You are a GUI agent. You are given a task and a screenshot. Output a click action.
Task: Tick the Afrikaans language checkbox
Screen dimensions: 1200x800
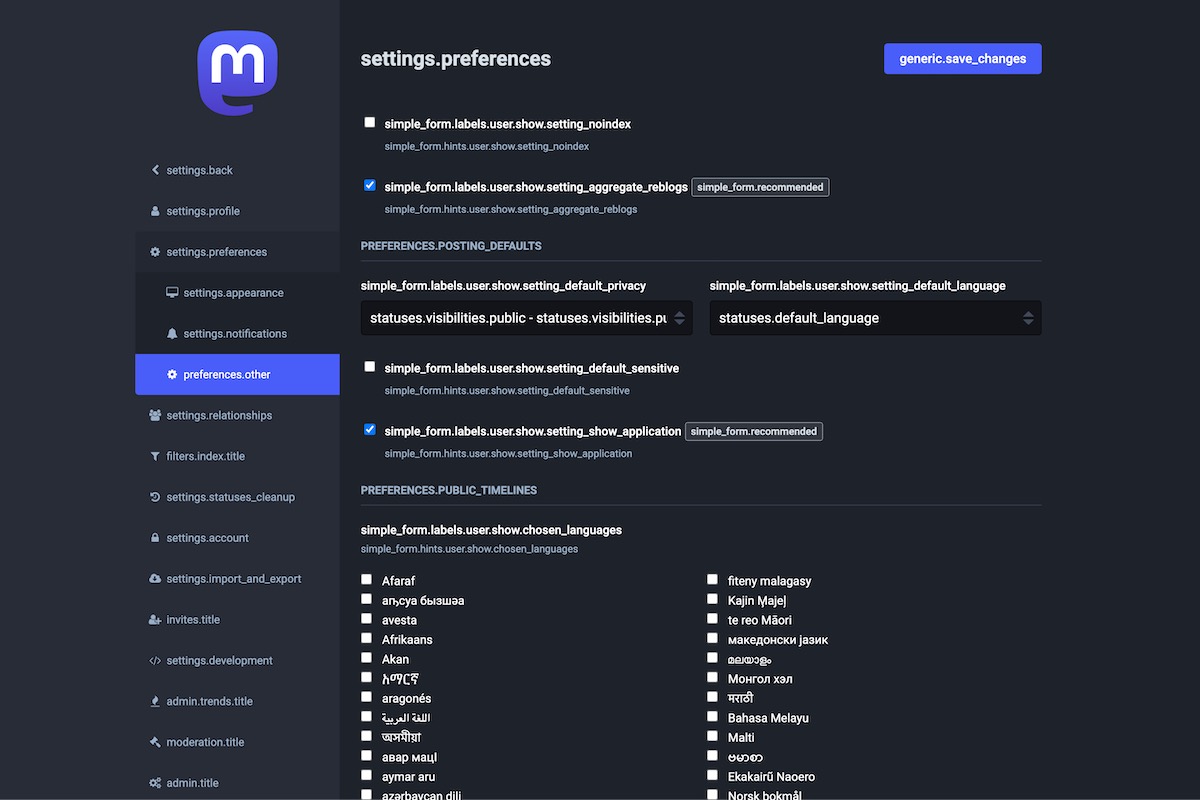pyautogui.click(x=367, y=638)
